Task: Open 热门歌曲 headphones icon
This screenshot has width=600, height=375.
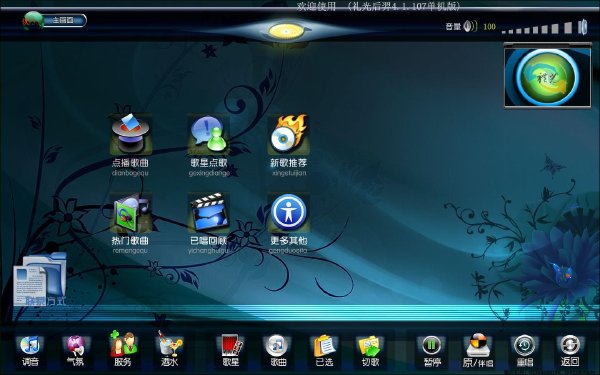Action: coord(130,213)
